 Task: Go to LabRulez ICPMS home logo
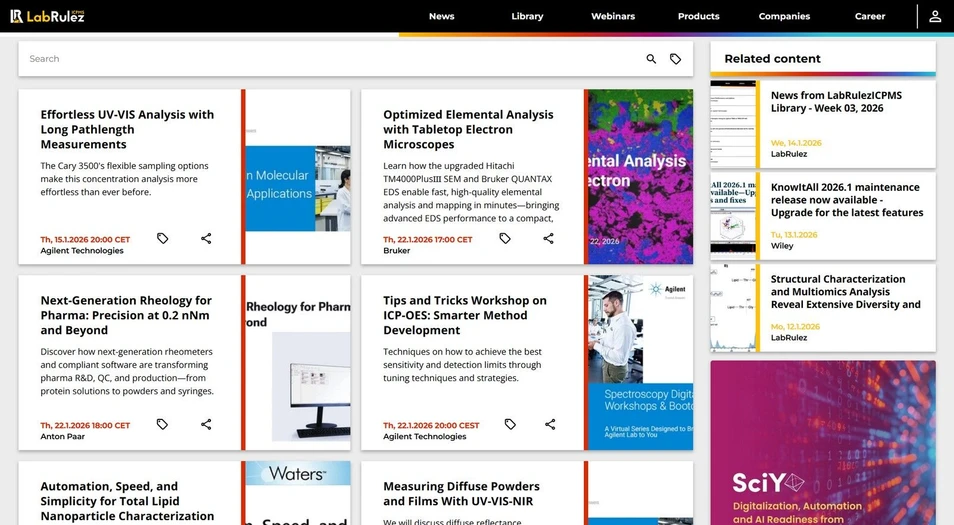point(47,16)
